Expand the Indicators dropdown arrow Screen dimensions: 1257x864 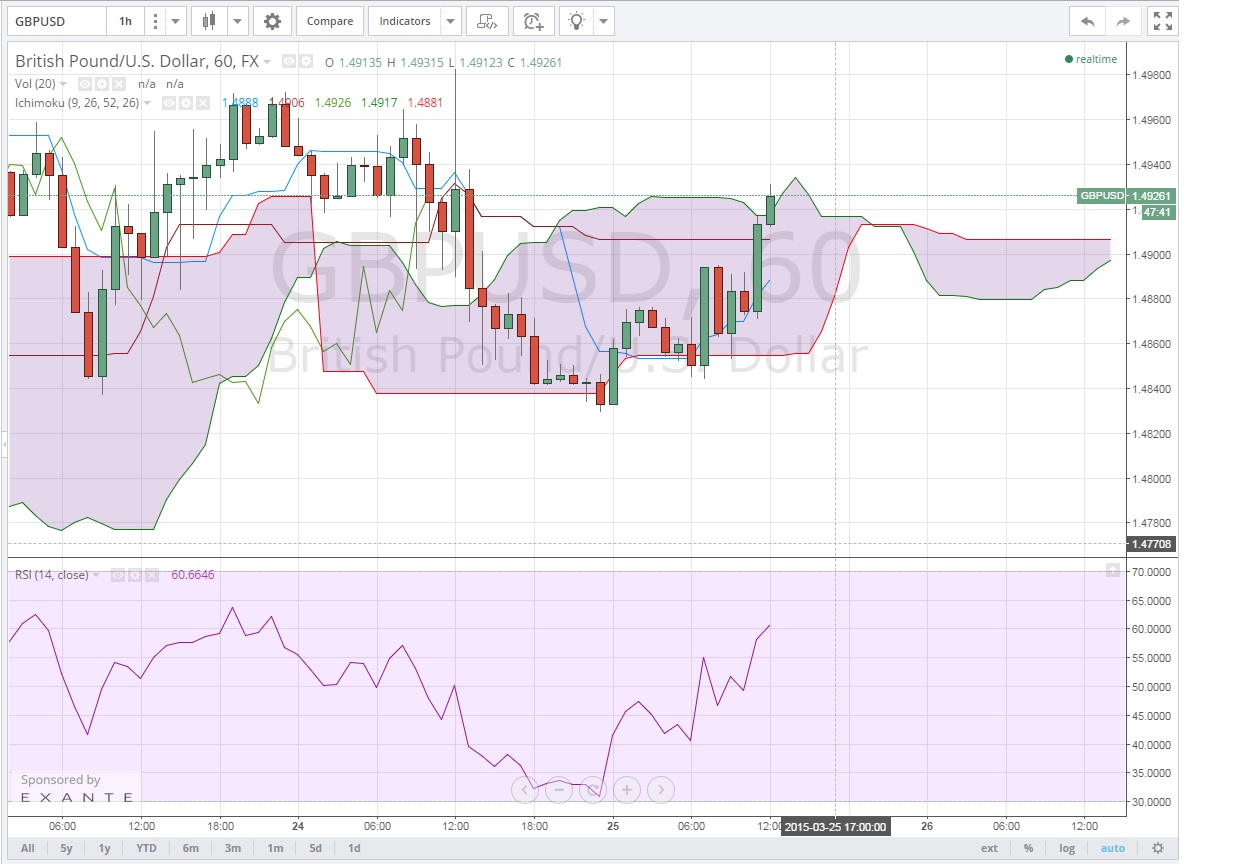coord(450,21)
